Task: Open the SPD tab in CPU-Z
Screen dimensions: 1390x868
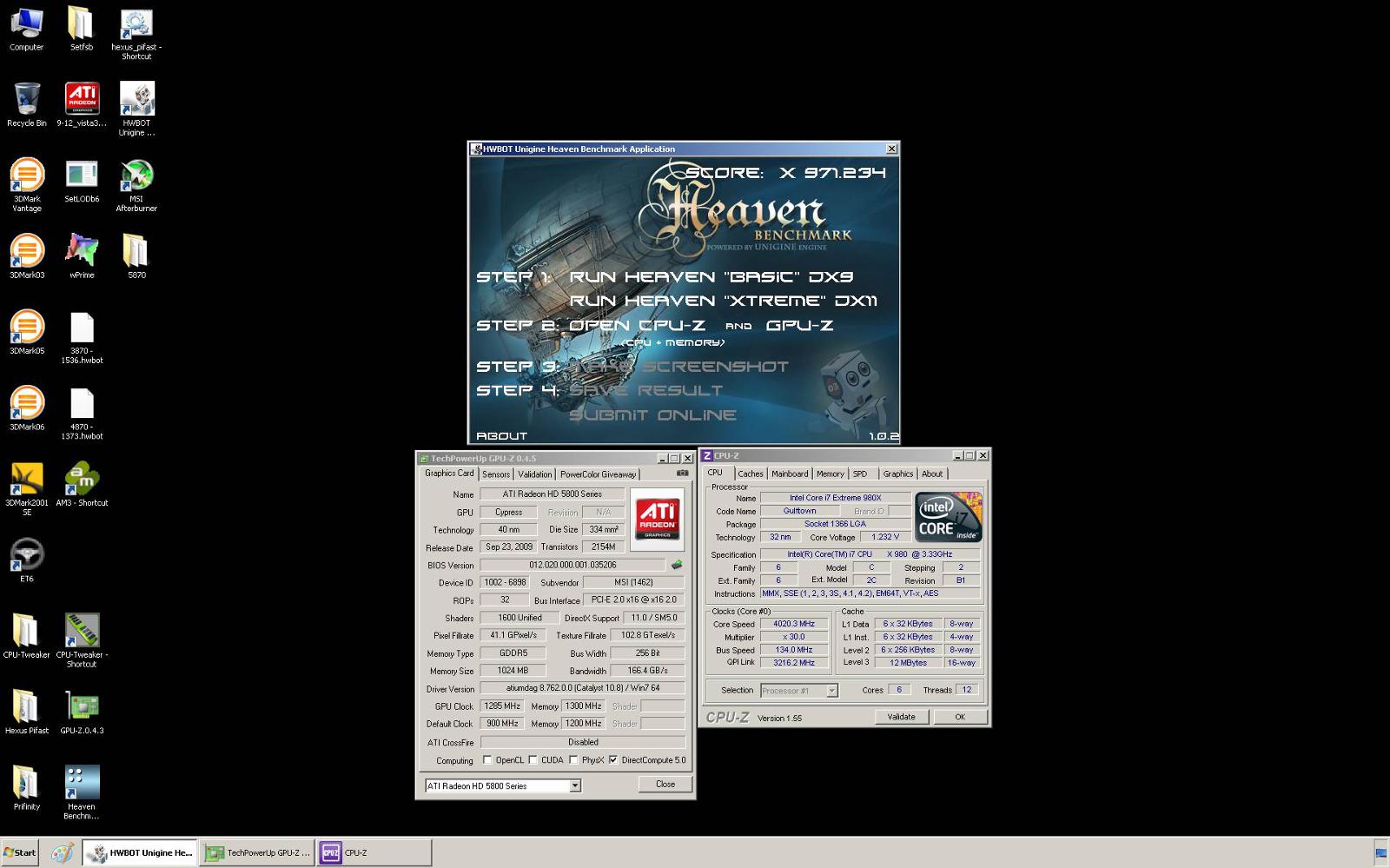Action: (860, 474)
